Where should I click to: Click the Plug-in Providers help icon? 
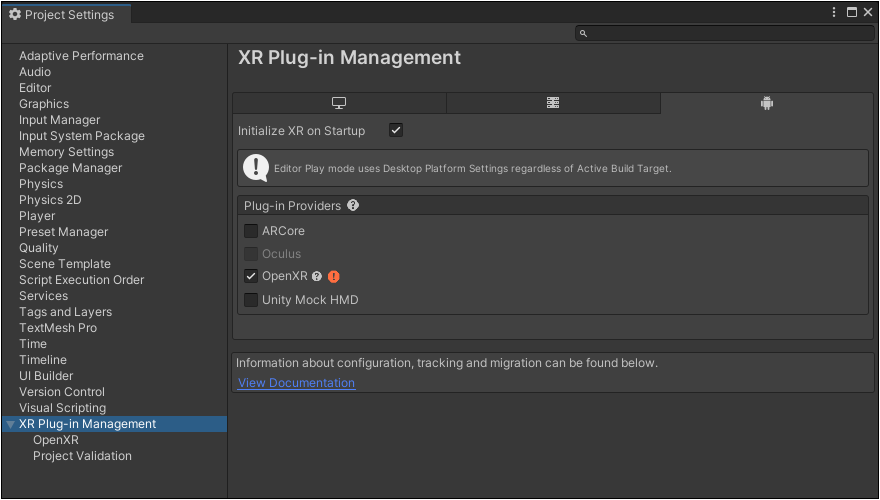click(353, 205)
